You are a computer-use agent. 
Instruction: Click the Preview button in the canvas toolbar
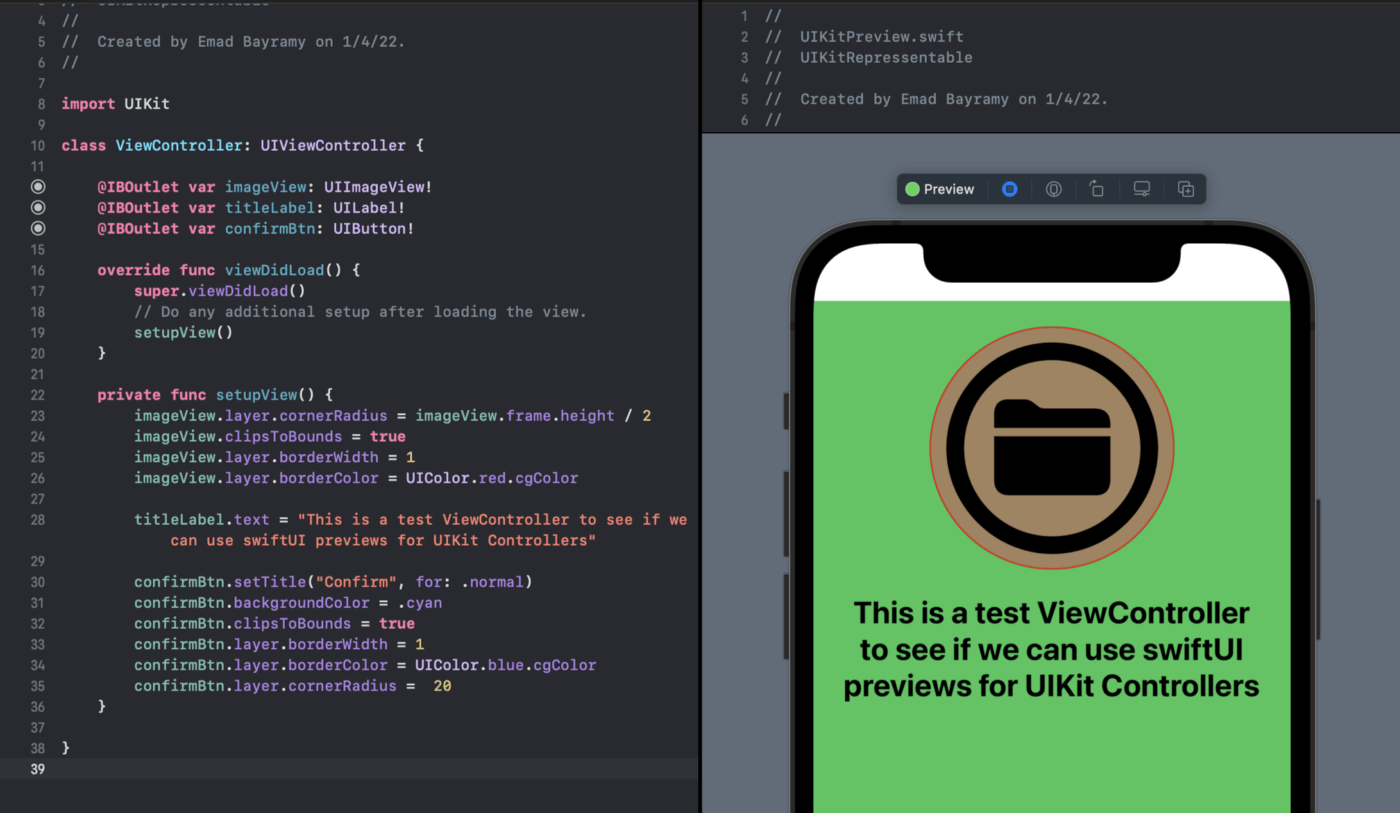tap(941, 188)
